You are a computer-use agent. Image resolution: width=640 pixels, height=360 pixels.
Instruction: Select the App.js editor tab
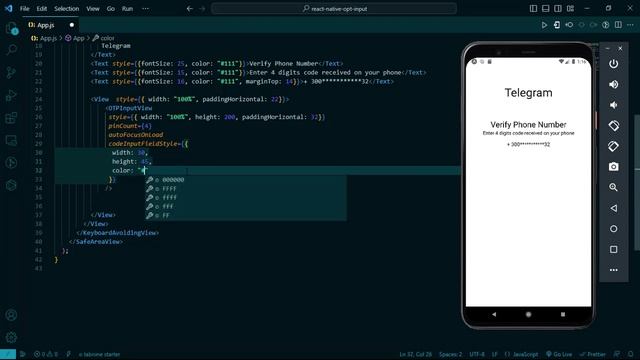click(x=51, y=25)
